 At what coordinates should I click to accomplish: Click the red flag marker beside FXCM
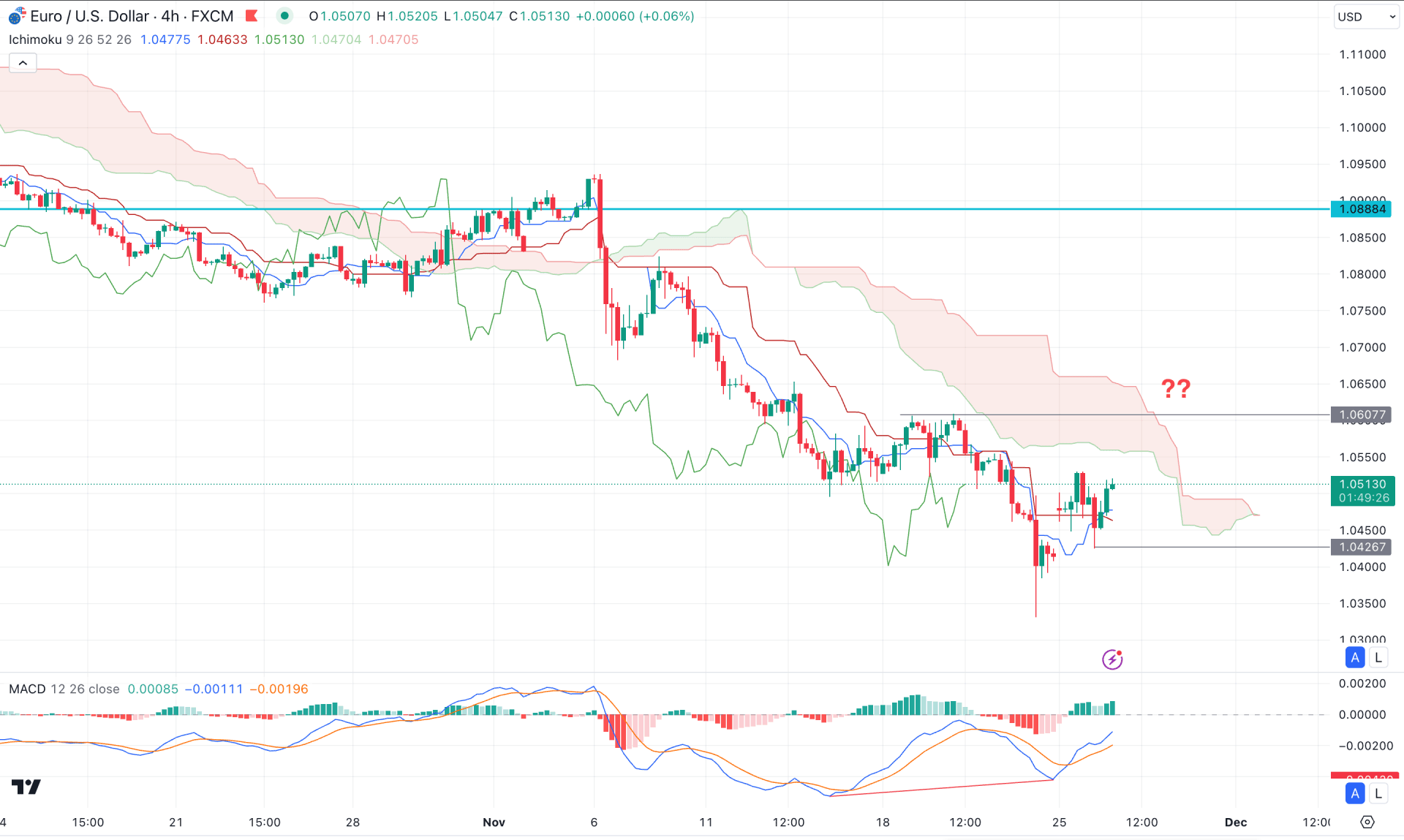tap(252, 15)
